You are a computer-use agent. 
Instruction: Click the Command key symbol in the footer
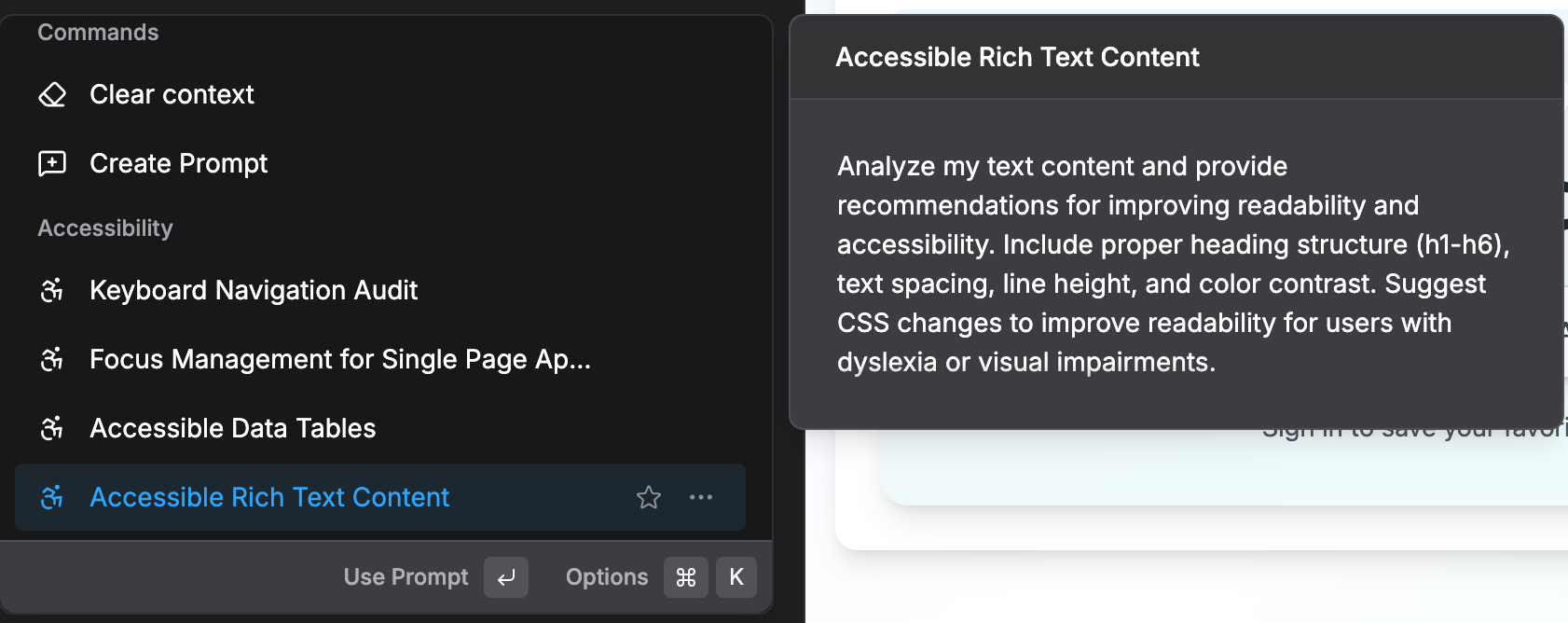pos(685,577)
